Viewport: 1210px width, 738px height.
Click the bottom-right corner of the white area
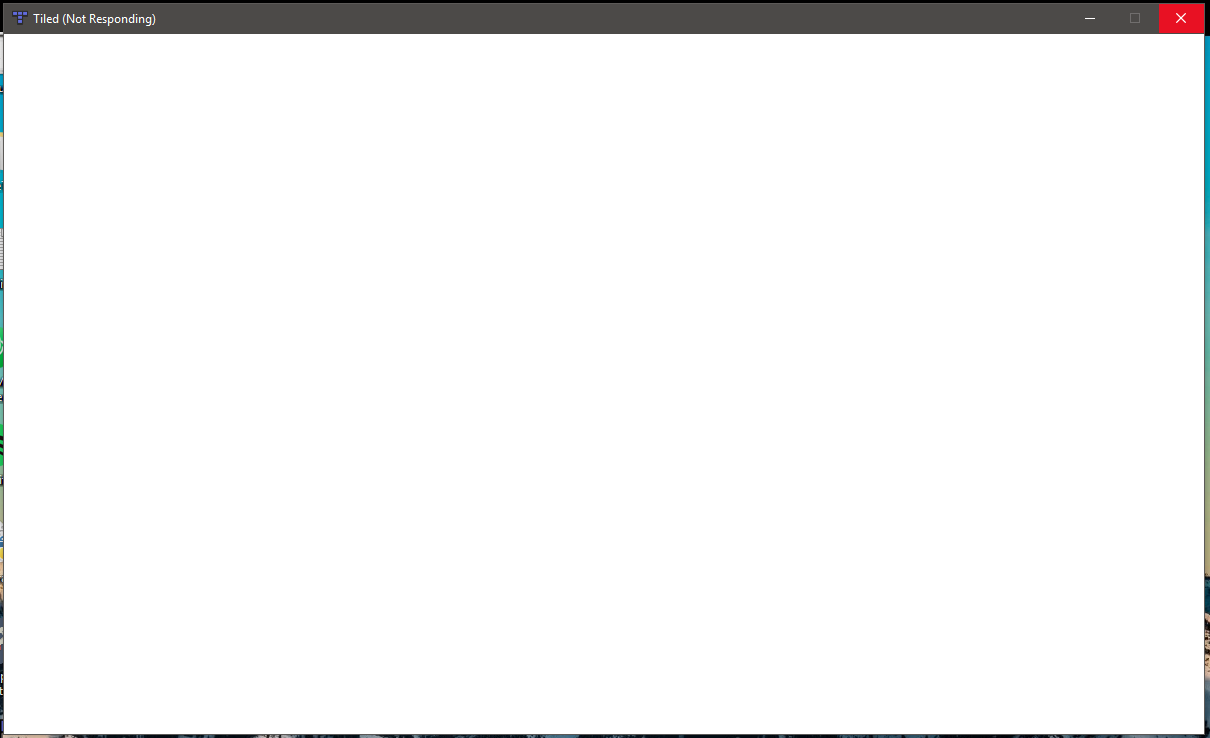pyautogui.click(x=1194, y=724)
